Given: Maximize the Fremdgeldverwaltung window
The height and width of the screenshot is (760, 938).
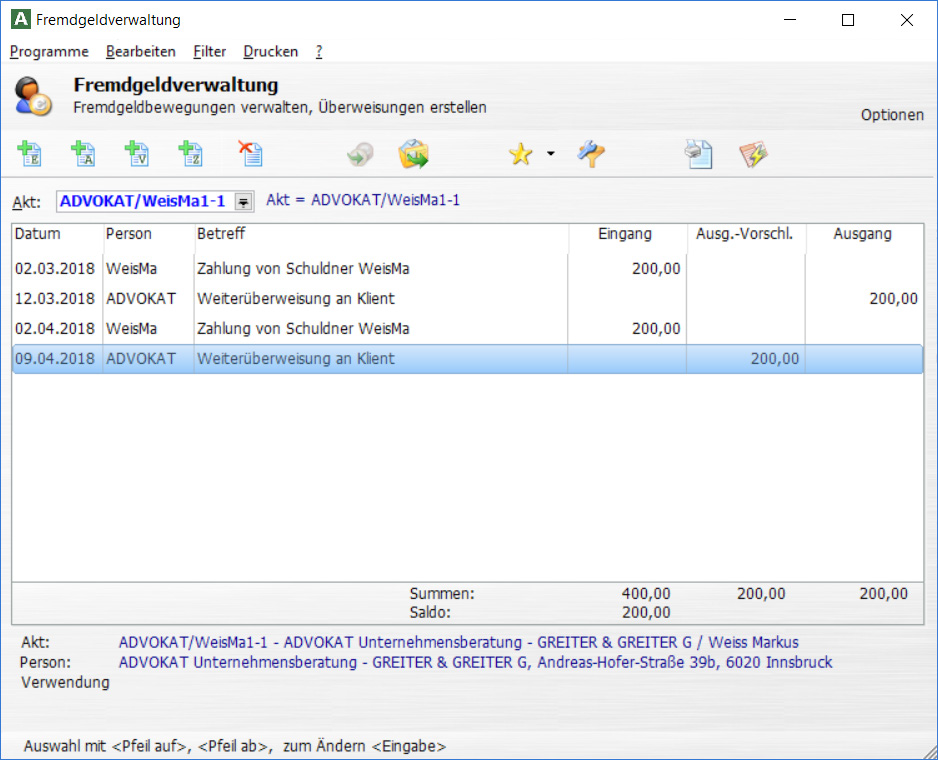Looking at the screenshot, I should [x=848, y=20].
